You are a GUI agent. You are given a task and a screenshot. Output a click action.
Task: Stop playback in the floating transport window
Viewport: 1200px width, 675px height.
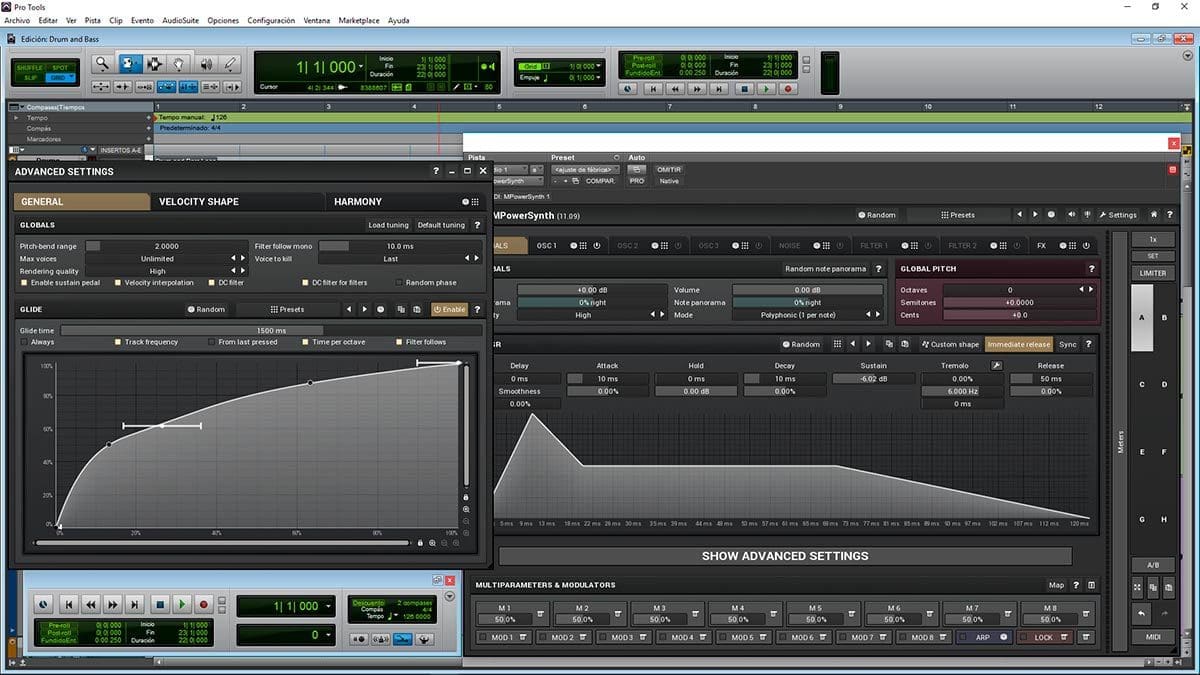[x=158, y=604]
